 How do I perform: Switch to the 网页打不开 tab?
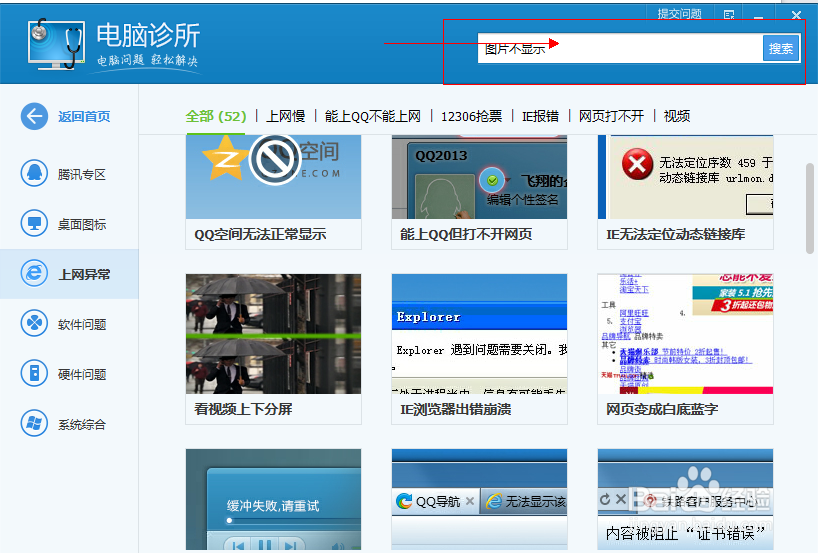[611, 116]
